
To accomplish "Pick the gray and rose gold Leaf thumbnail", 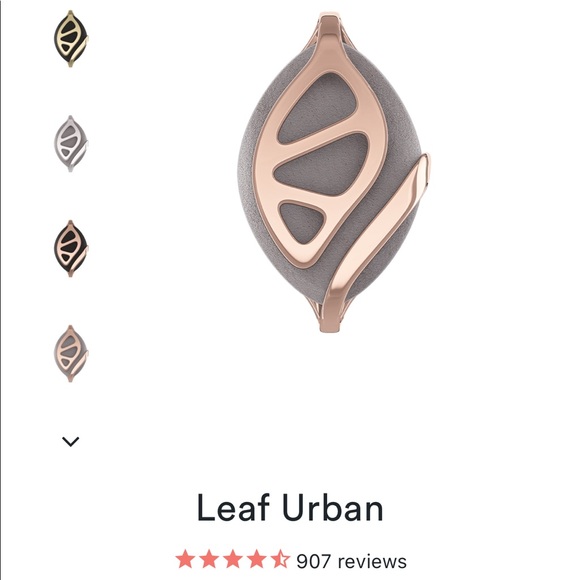I will [x=71, y=354].
